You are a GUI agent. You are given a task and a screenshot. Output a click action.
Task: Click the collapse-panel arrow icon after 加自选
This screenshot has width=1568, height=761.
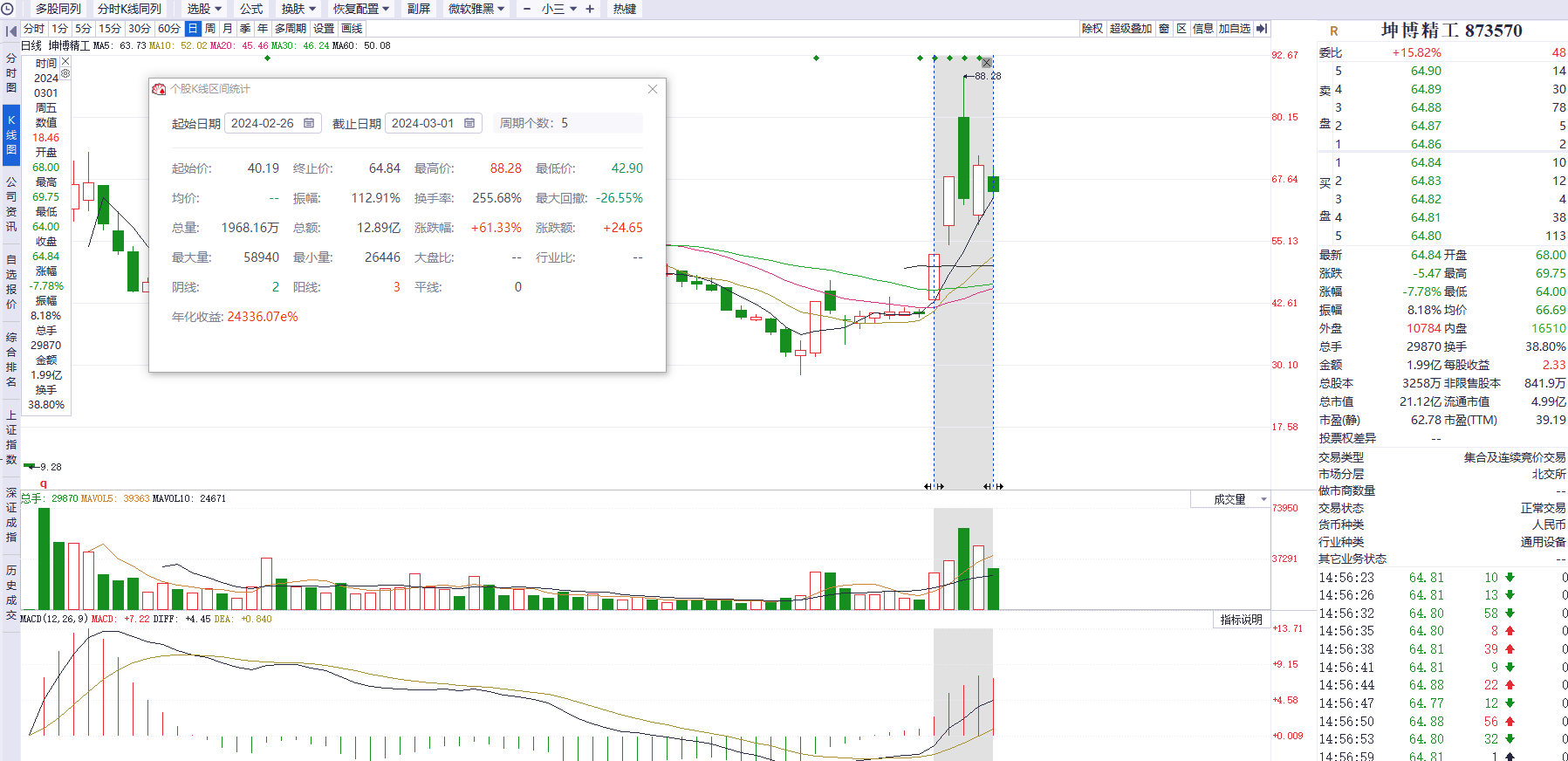(x=1262, y=29)
